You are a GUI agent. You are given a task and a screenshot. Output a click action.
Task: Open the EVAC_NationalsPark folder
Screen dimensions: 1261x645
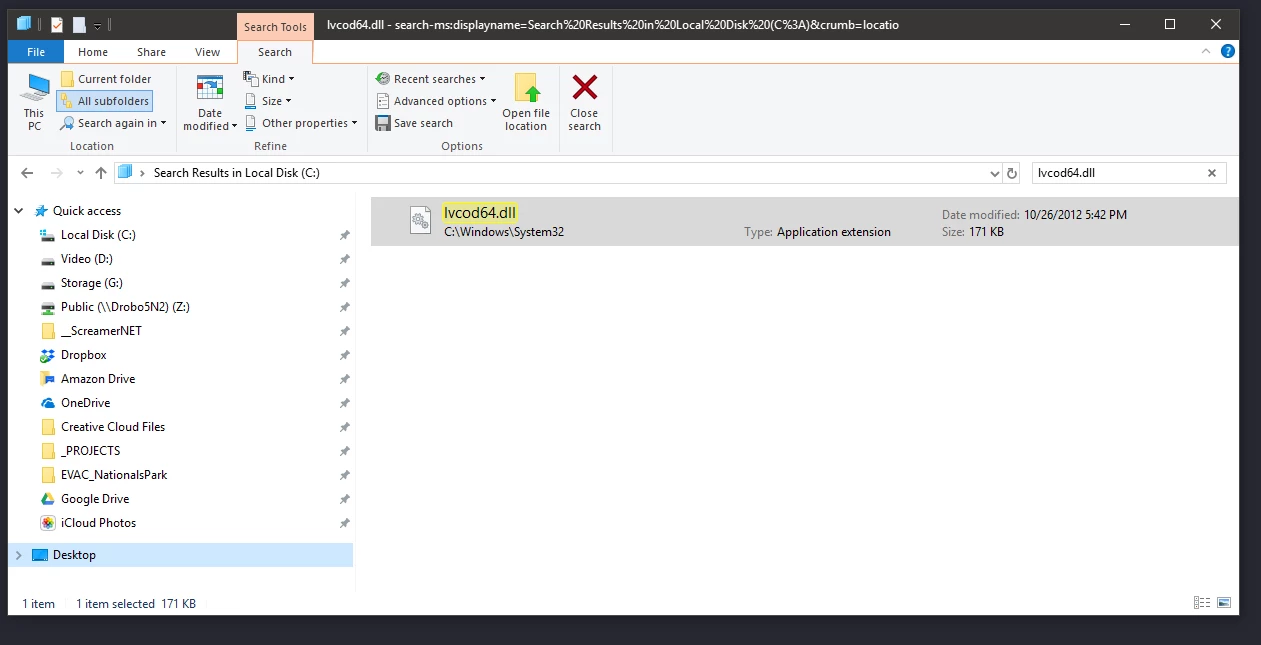coord(114,475)
